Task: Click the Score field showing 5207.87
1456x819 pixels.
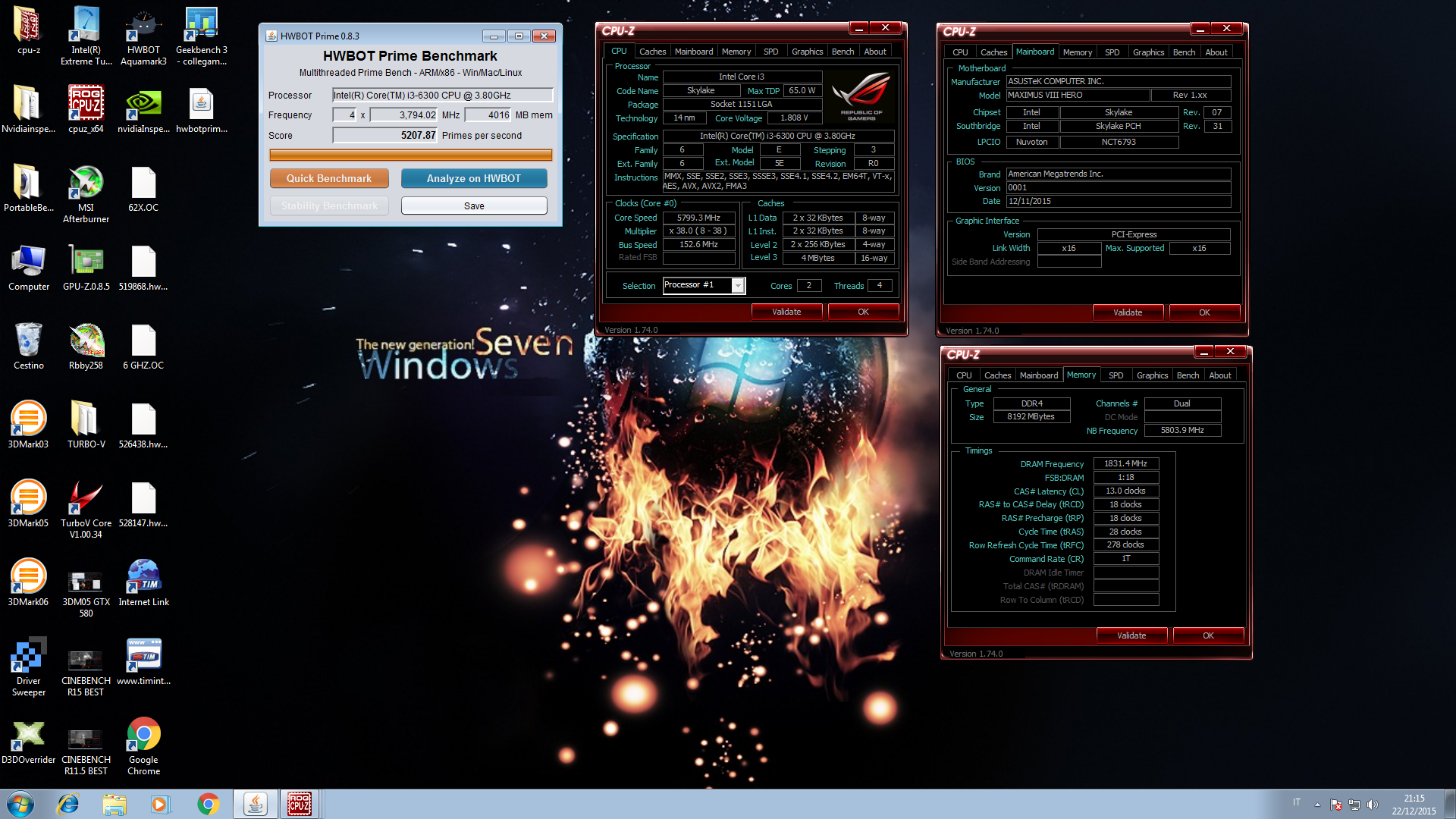Action: 385,136
